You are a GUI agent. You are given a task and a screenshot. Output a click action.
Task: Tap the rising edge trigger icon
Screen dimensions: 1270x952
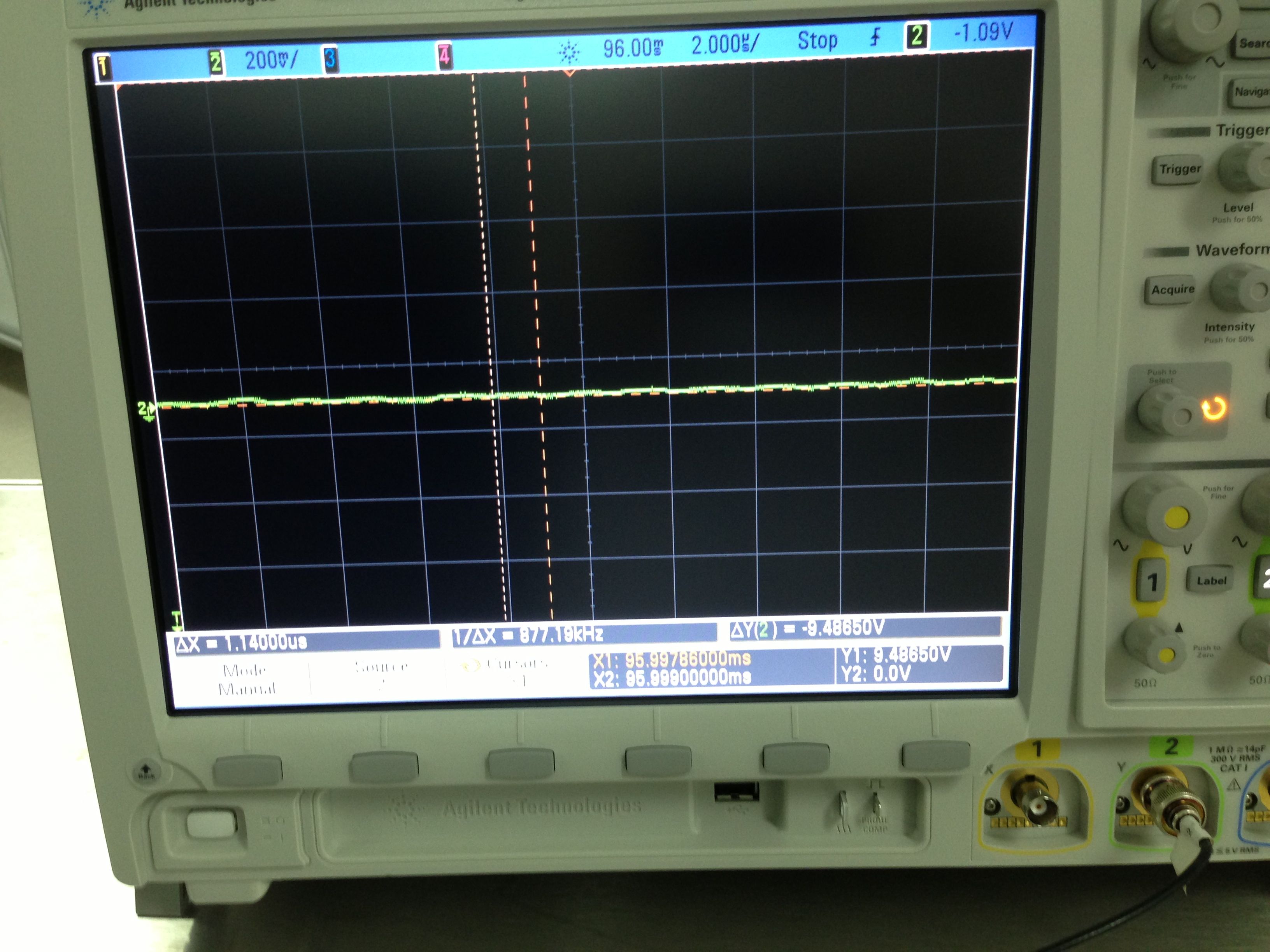[x=875, y=38]
